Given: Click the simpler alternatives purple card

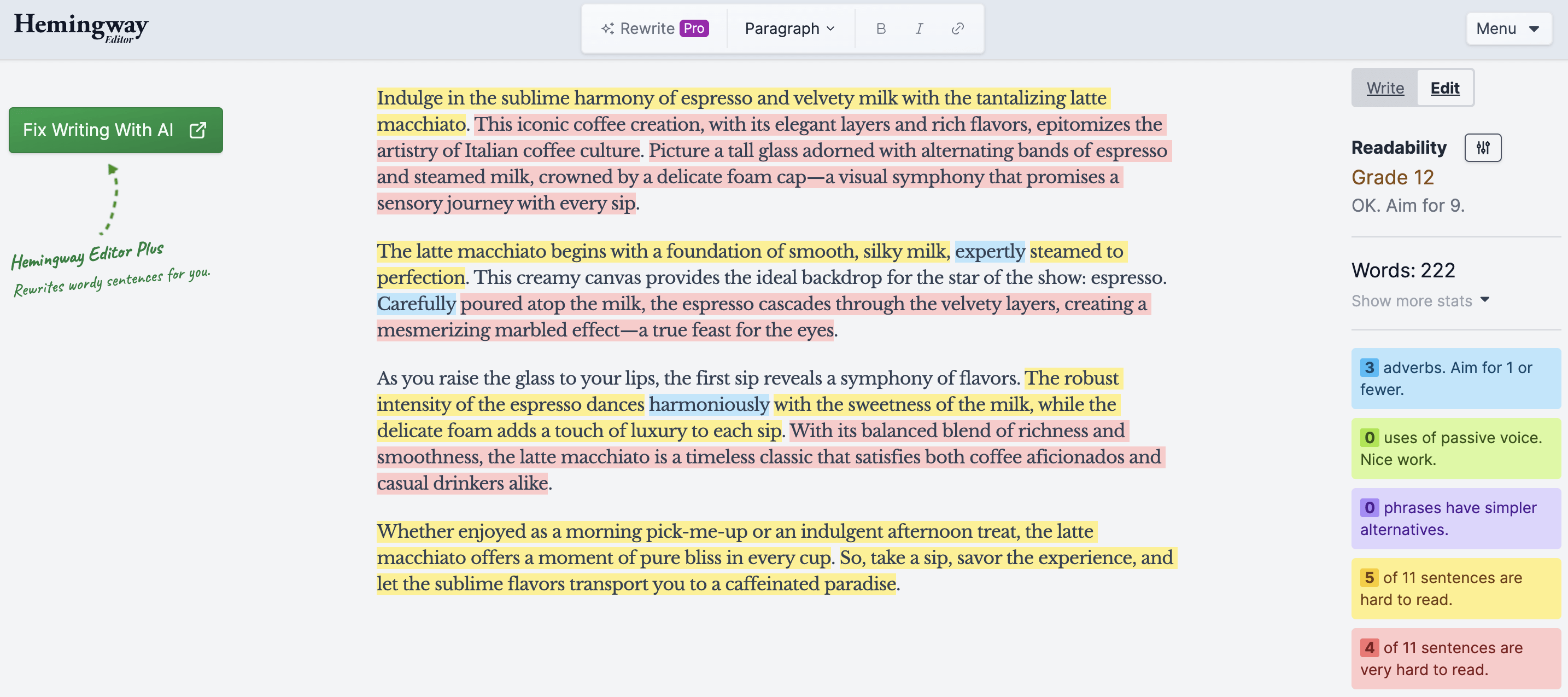Looking at the screenshot, I should [1455, 519].
